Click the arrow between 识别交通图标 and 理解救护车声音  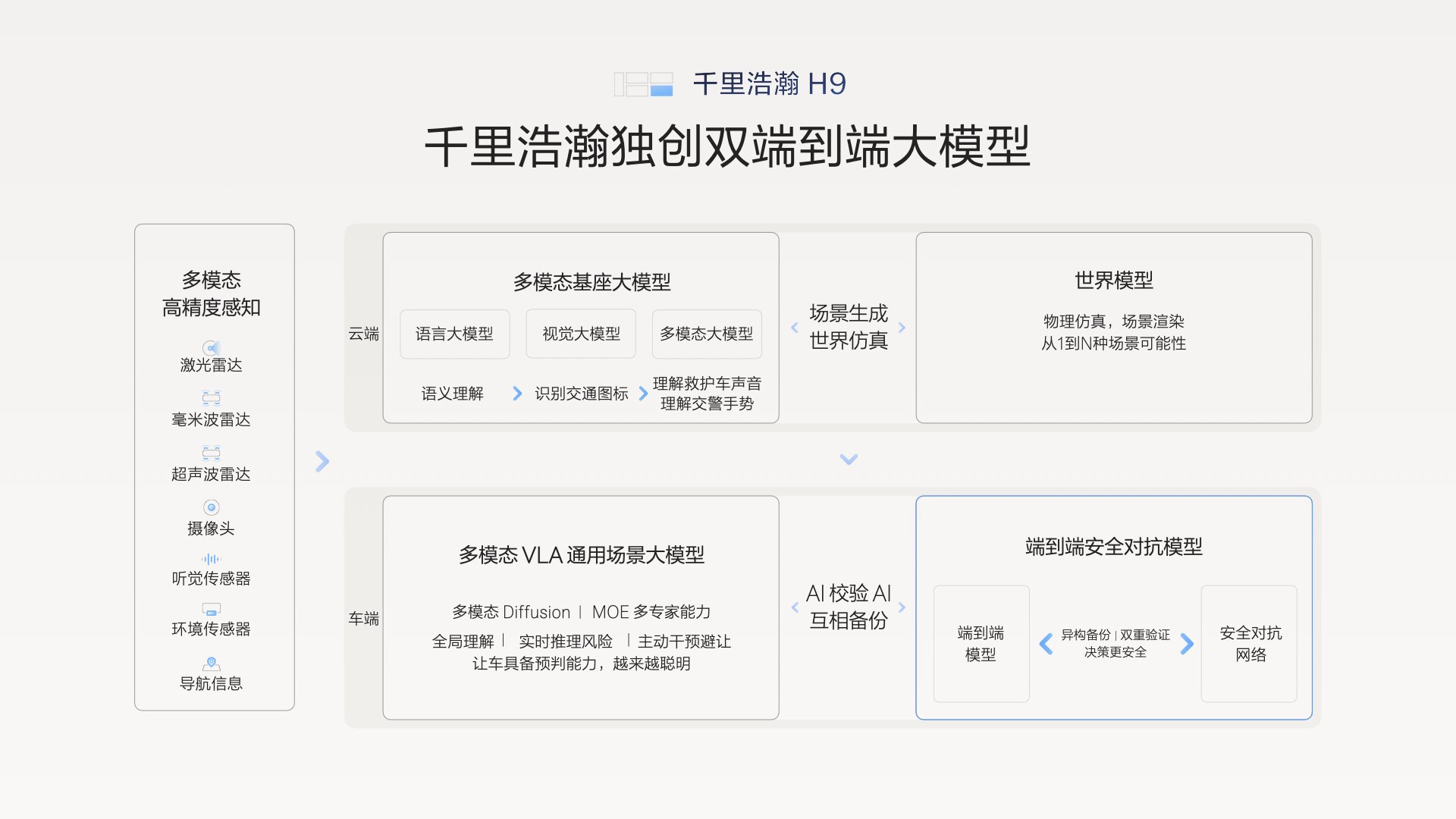[643, 393]
